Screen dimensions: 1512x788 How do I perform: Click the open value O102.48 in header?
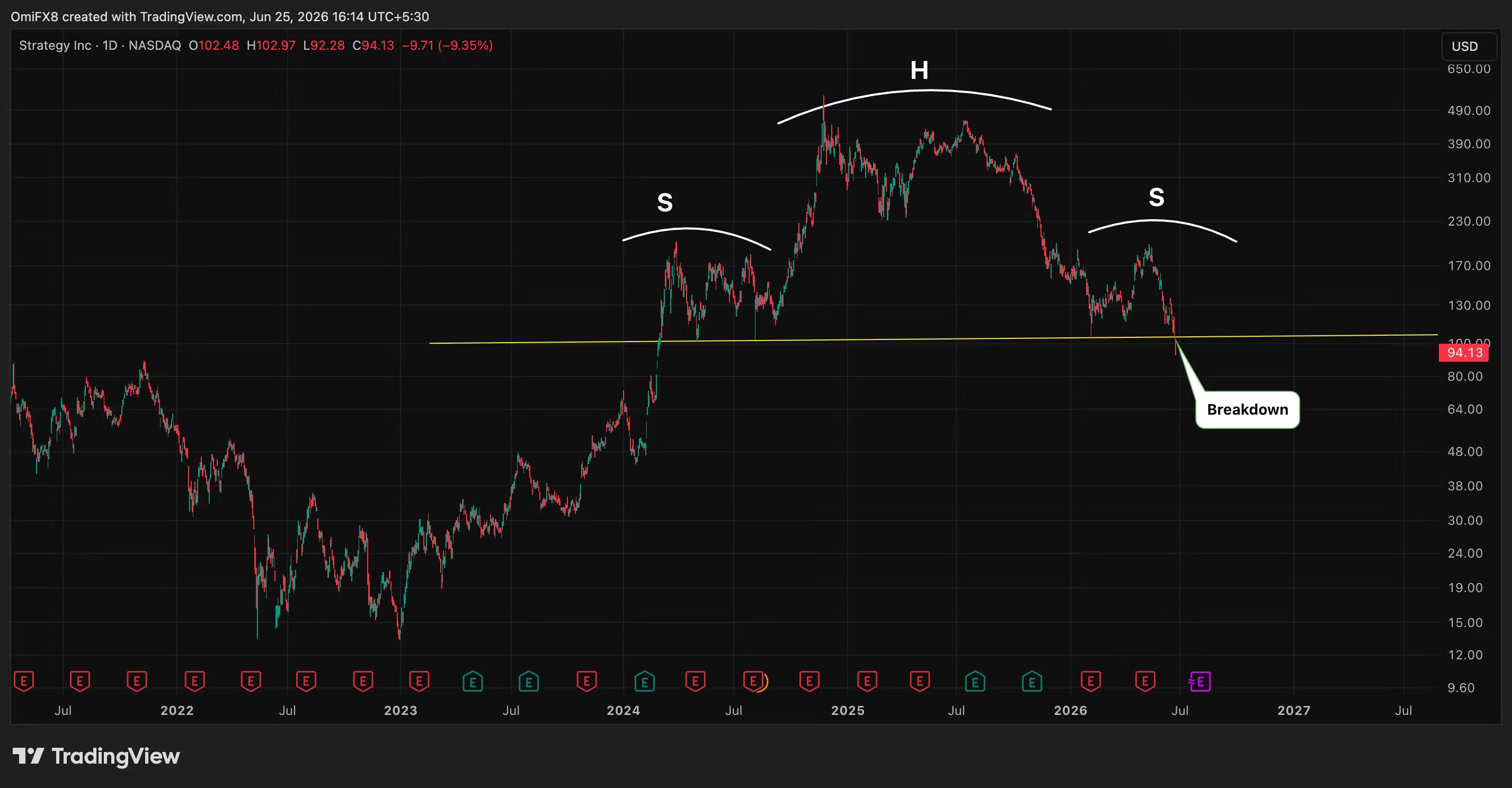pos(214,45)
